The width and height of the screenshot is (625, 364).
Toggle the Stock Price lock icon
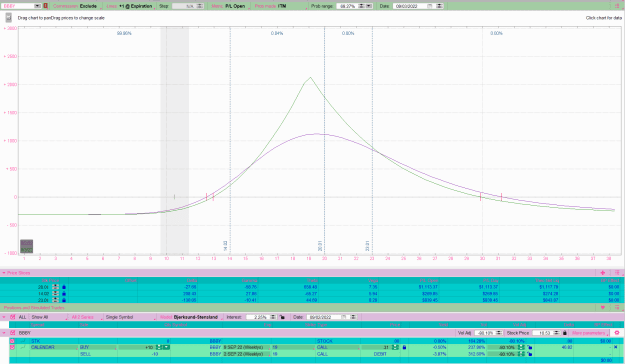point(564,333)
